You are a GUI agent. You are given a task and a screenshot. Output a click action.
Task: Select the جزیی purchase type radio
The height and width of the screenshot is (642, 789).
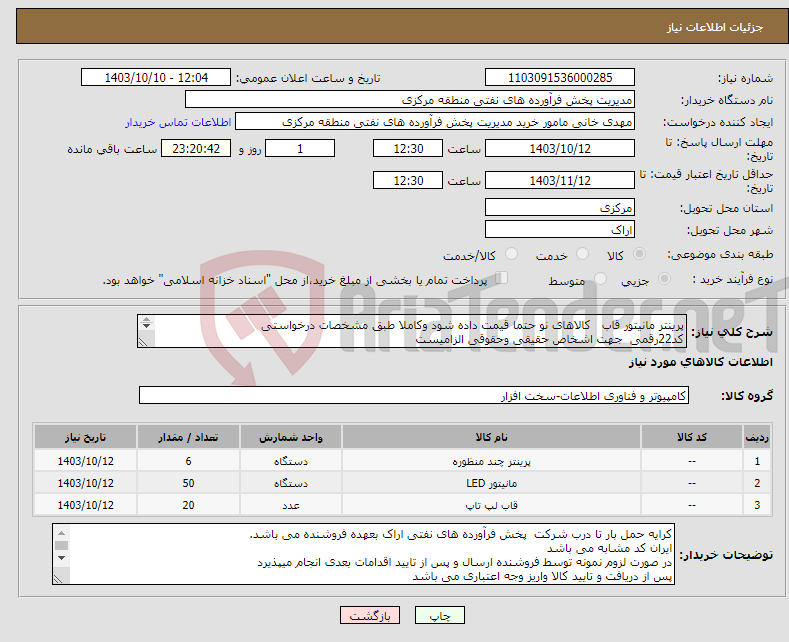664,278
